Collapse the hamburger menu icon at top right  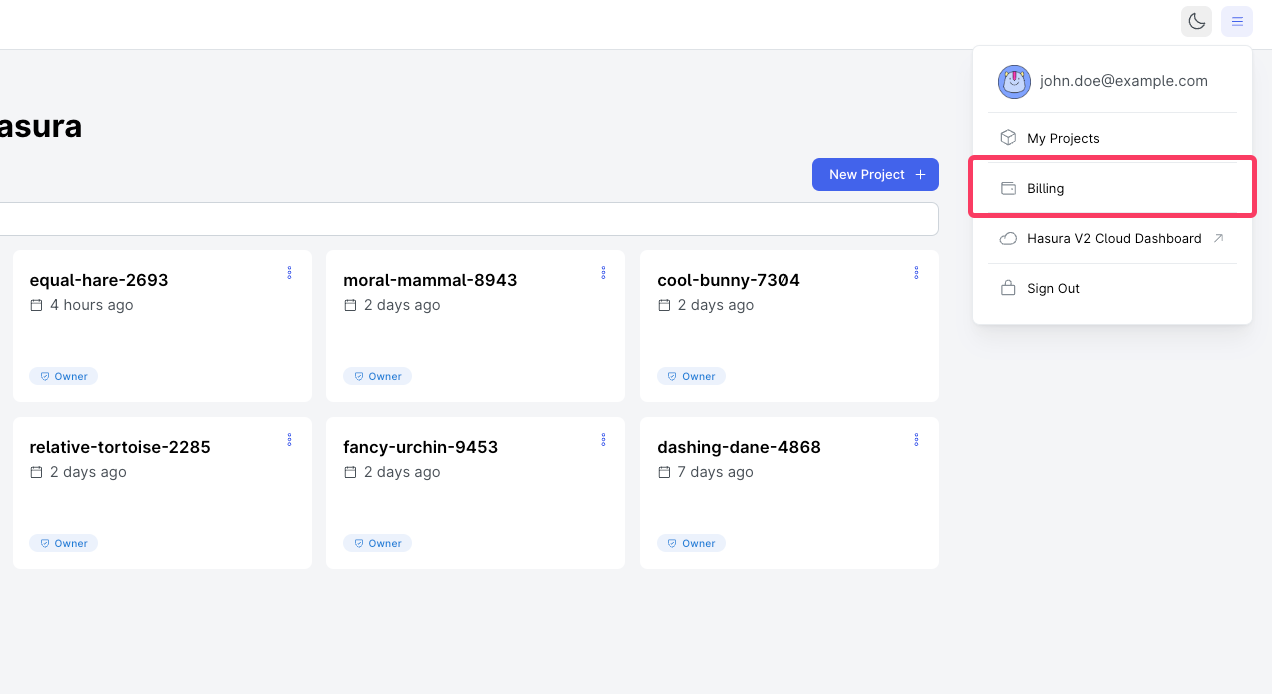1237,21
